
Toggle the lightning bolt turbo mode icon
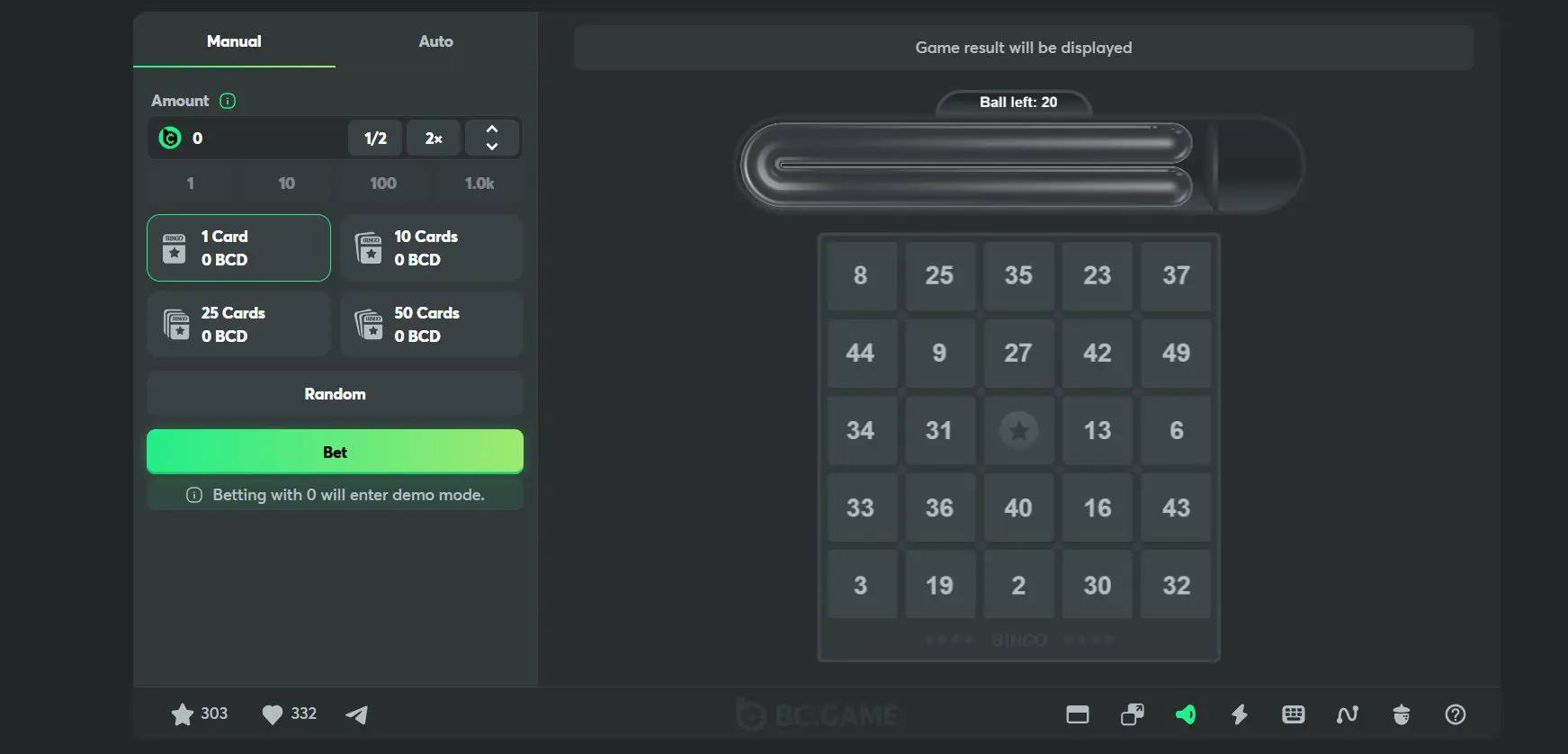click(1240, 714)
